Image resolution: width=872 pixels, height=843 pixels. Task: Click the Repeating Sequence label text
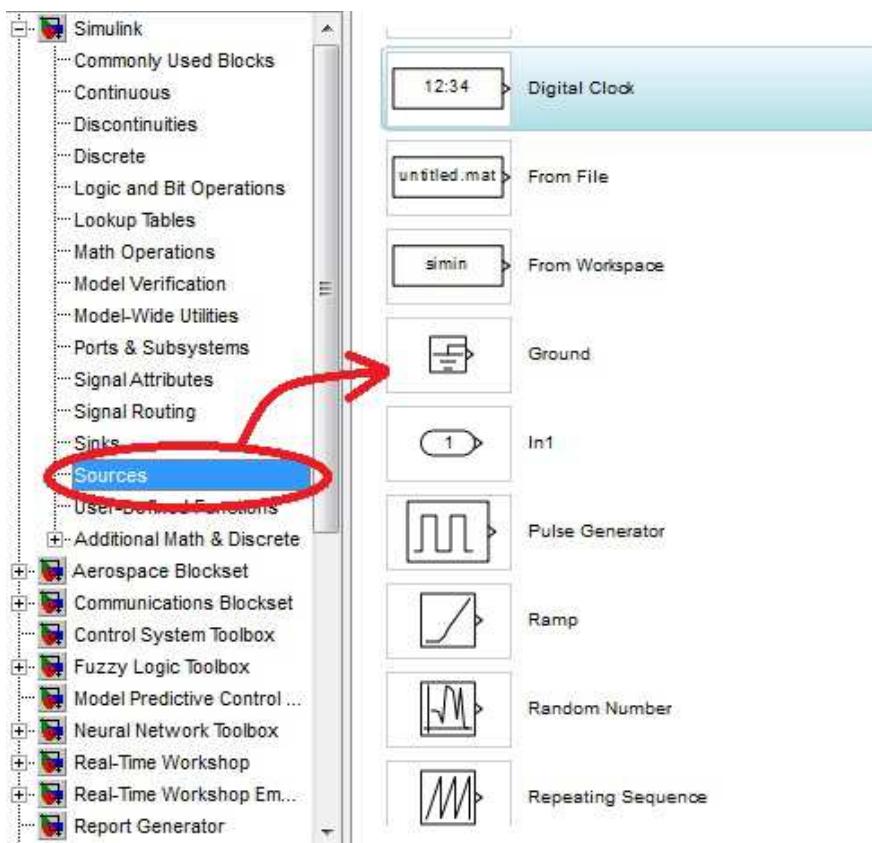[617, 797]
